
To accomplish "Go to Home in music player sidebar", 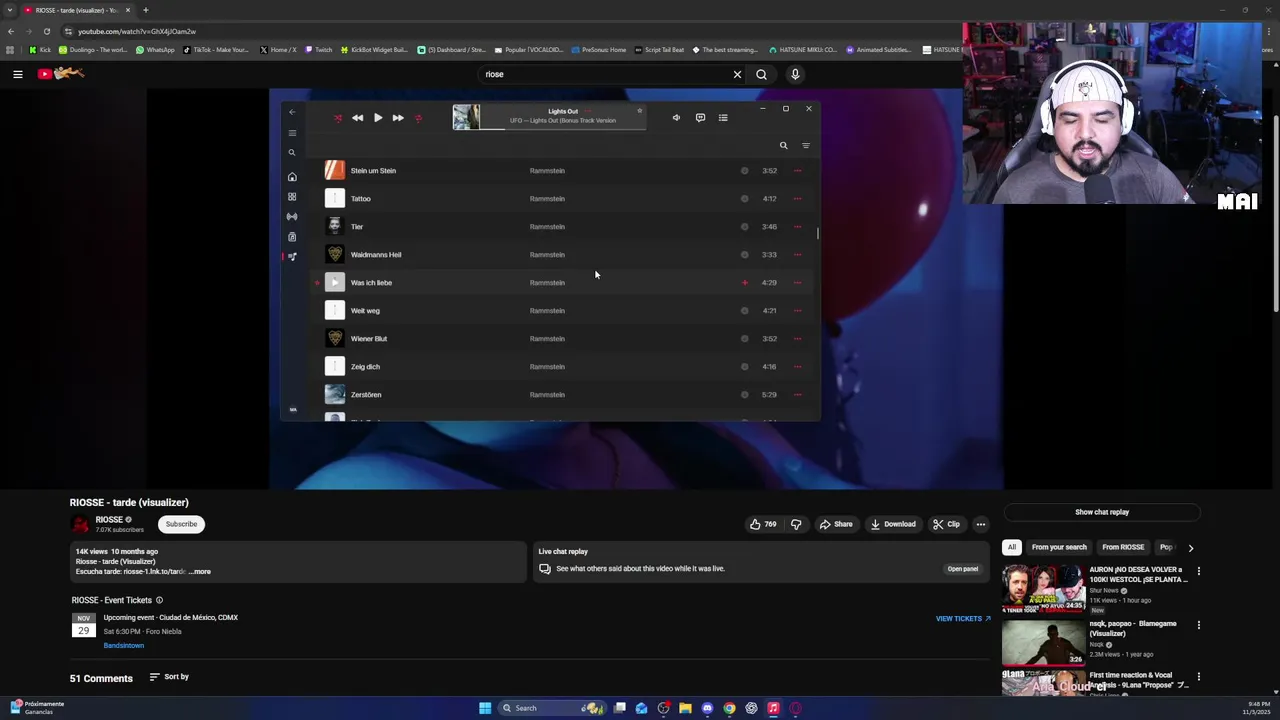I will click(292, 177).
